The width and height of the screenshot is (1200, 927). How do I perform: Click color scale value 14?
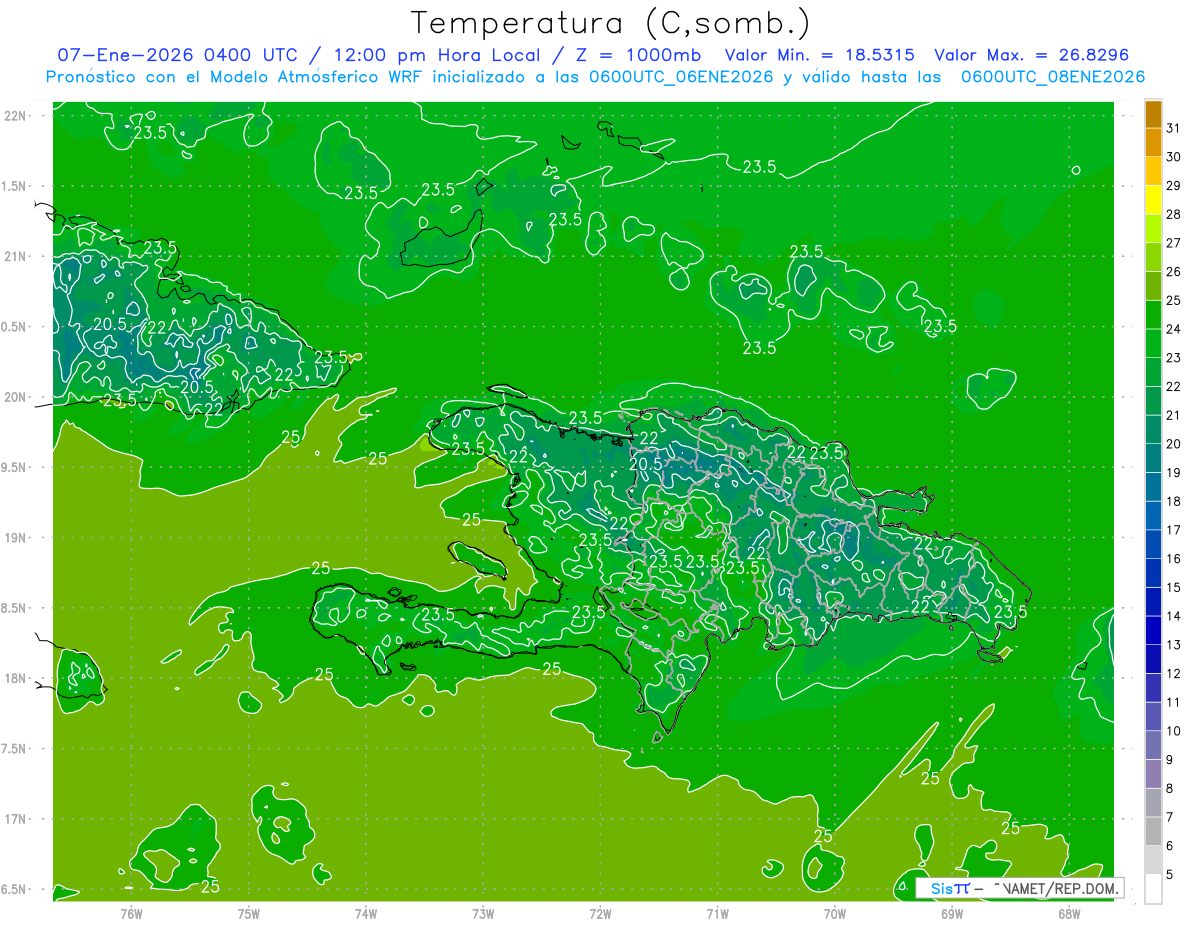click(x=1173, y=616)
